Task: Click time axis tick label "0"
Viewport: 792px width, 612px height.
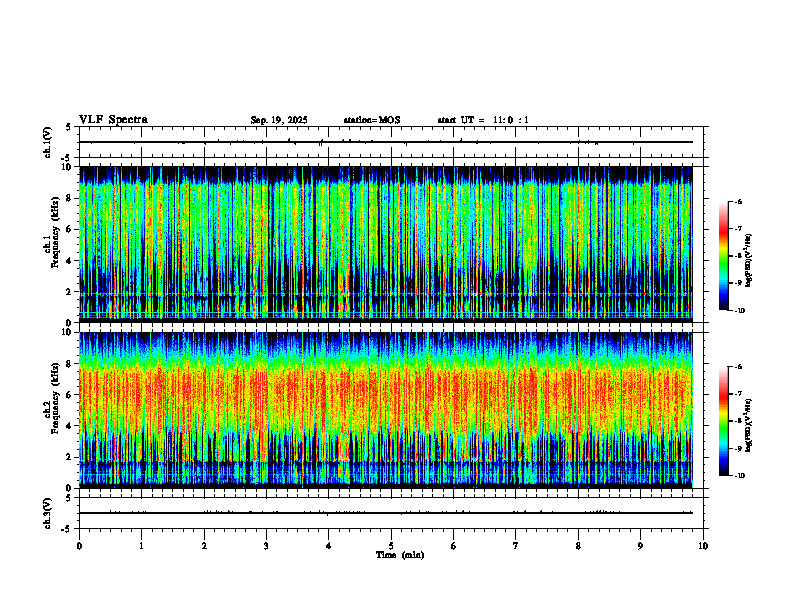Action: (x=79, y=546)
